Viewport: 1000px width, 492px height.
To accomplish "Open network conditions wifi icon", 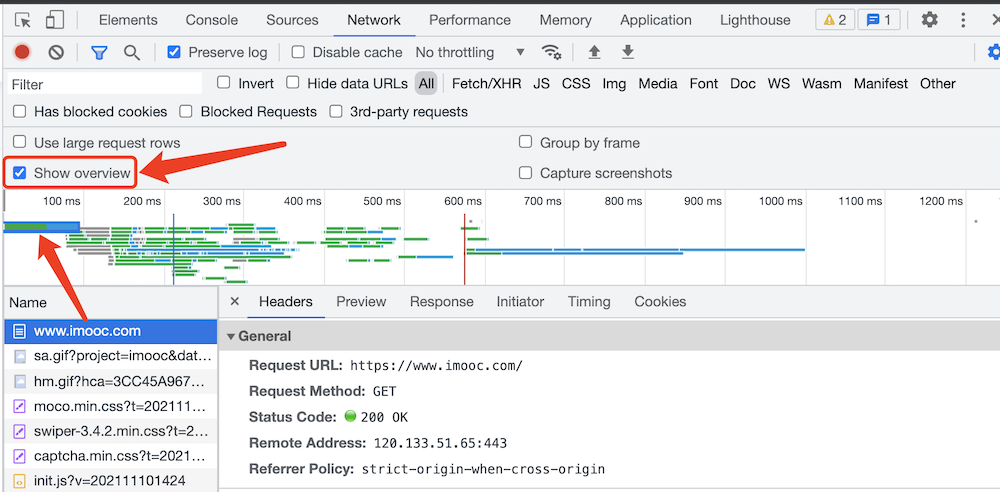I will (x=551, y=52).
